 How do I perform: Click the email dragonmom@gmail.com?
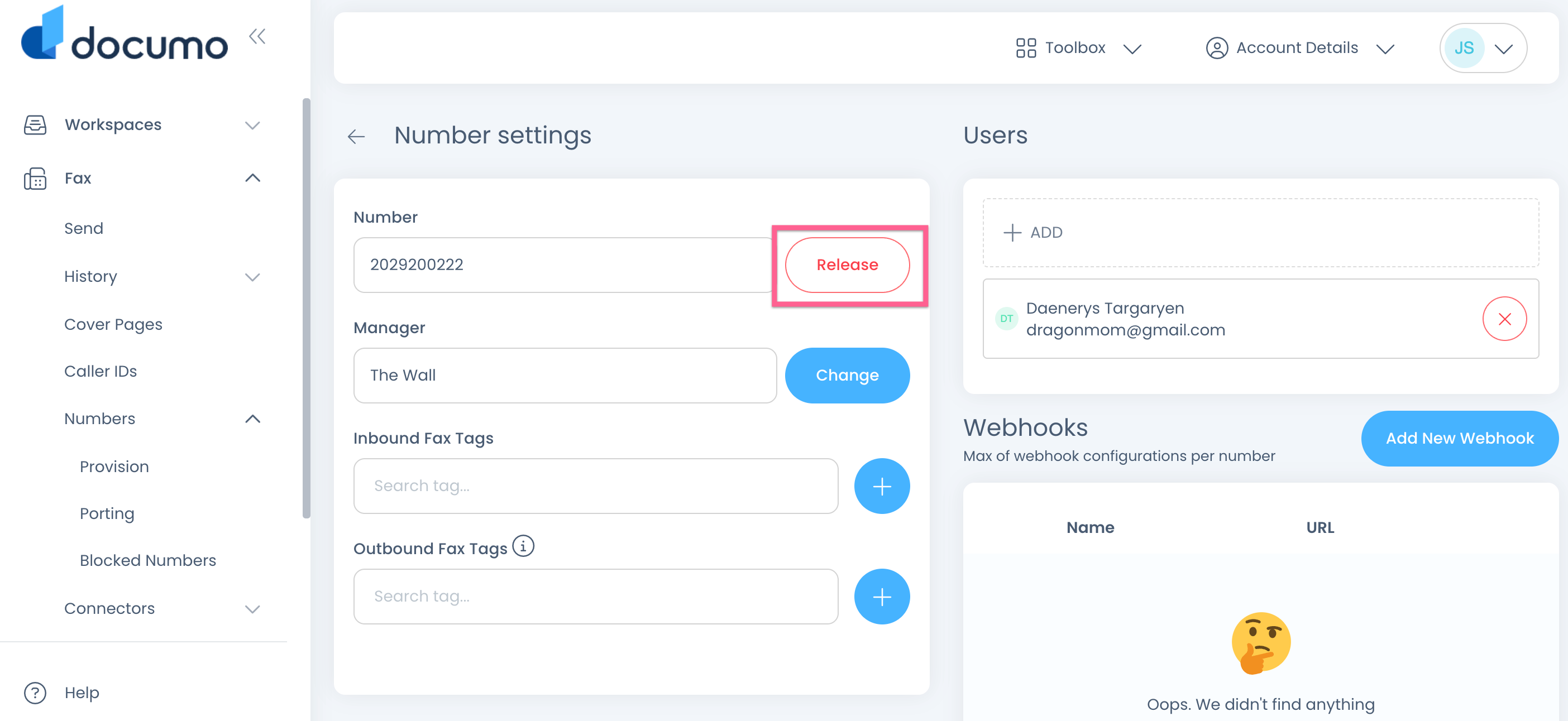point(1125,330)
